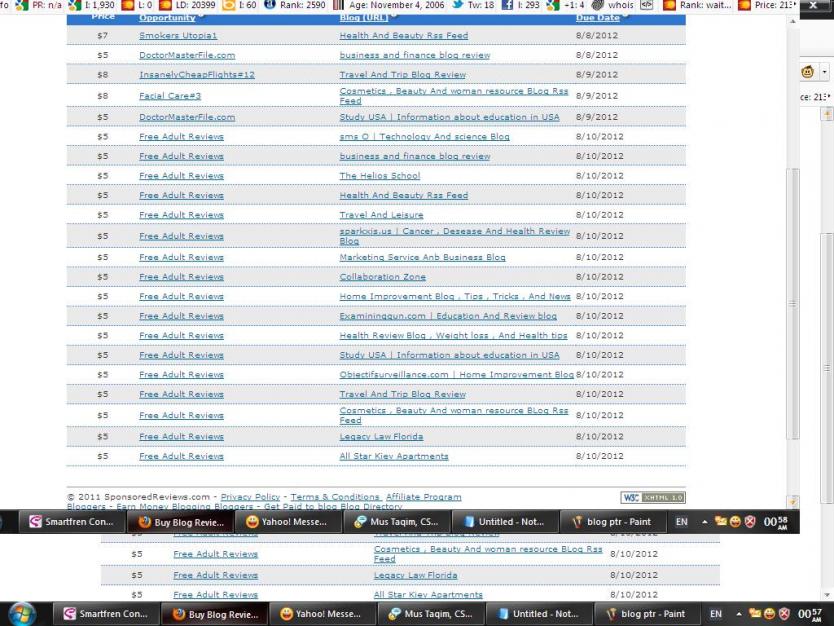Click the '$7' price in Smokers Utopia1 row
The height and width of the screenshot is (626, 834).
103,36
